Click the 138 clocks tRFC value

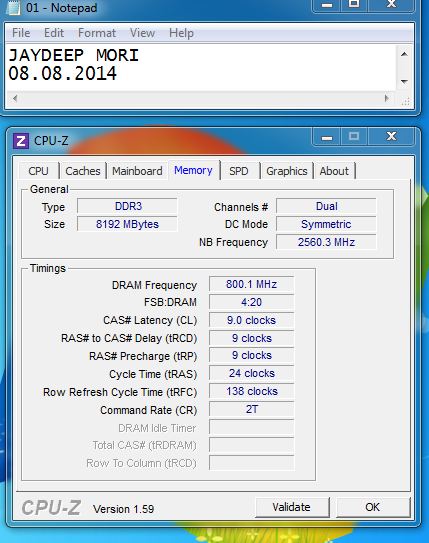point(251,391)
